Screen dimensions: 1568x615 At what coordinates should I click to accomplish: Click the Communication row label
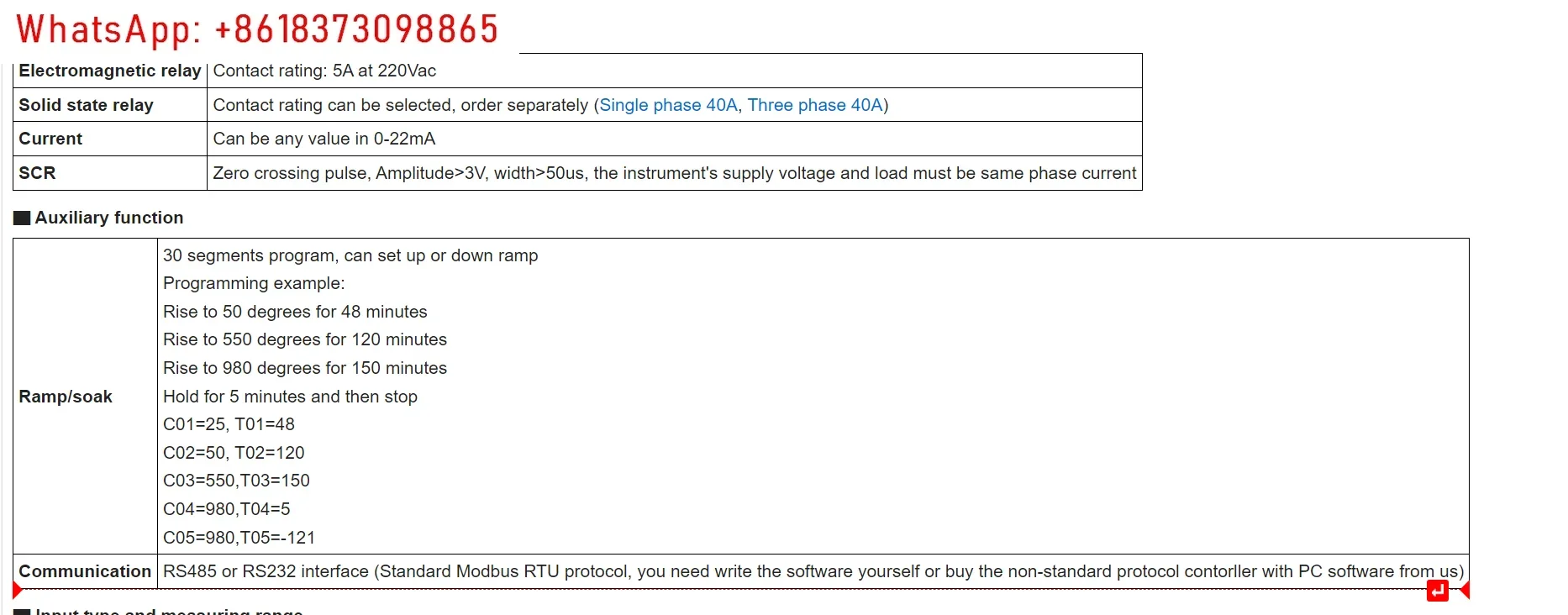pyautogui.click(x=85, y=571)
